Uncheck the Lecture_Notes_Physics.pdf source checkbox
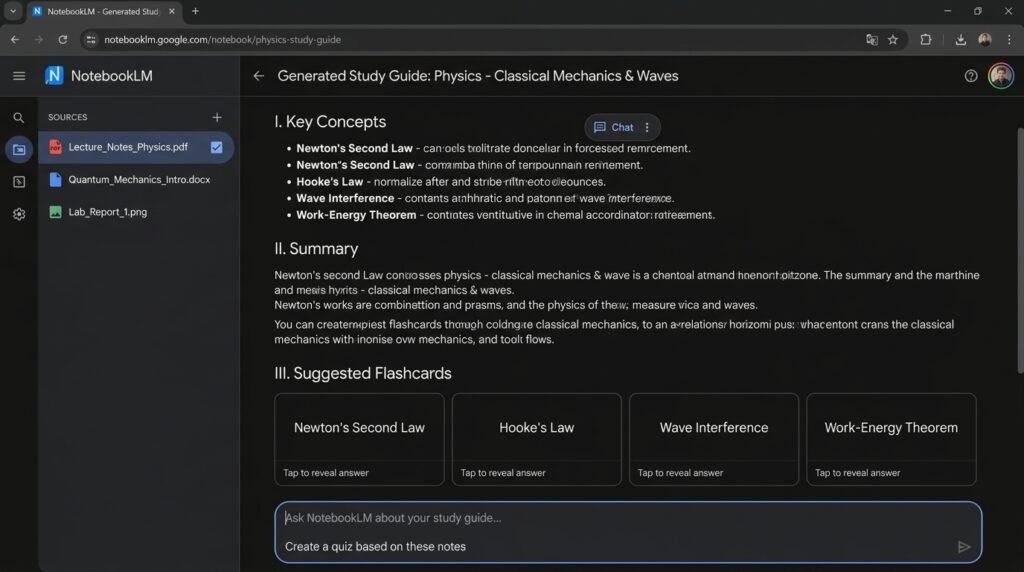The height and width of the screenshot is (572, 1024). pyautogui.click(x=216, y=147)
